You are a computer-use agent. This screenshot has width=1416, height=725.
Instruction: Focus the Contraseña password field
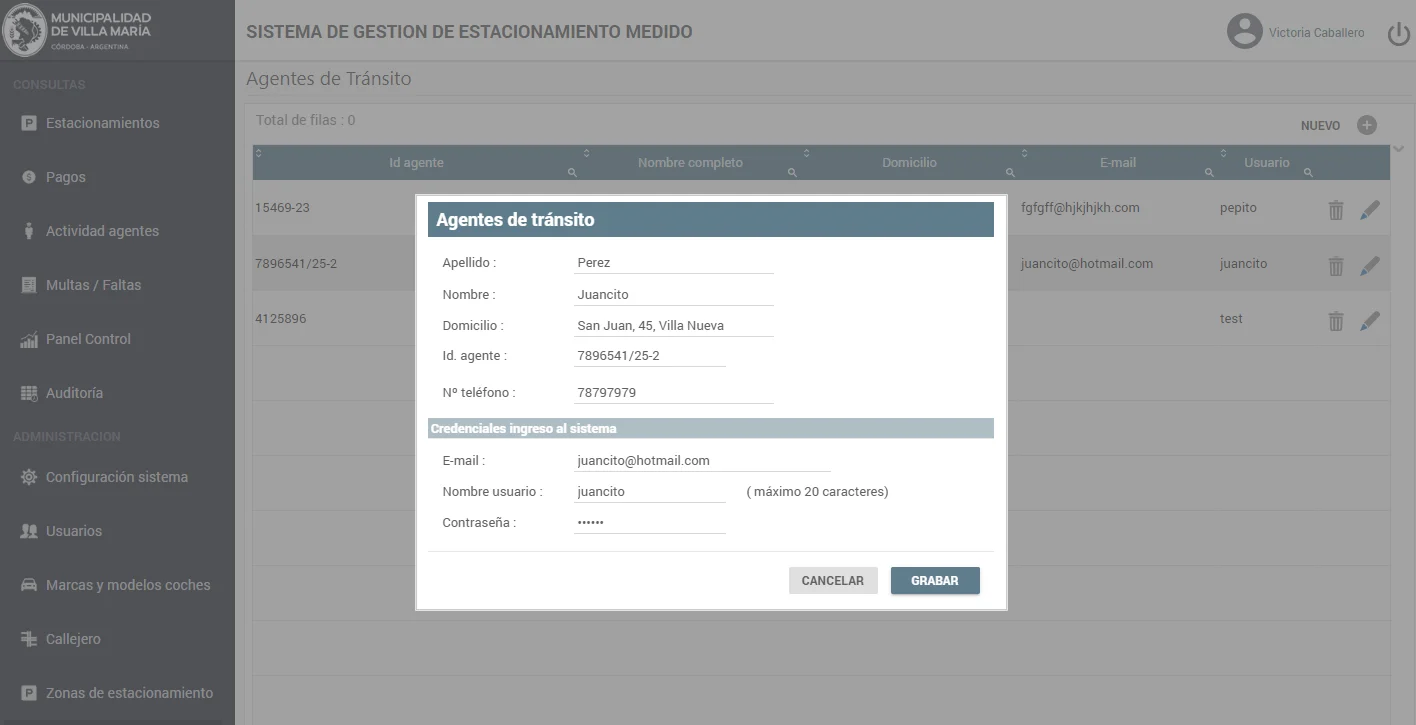click(649, 523)
